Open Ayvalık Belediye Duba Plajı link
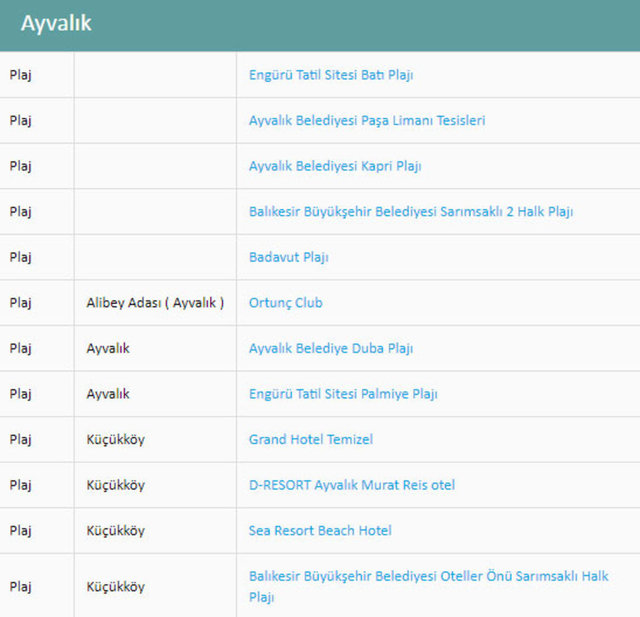Image resolution: width=640 pixels, height=617 pixels. pos(331,349)
